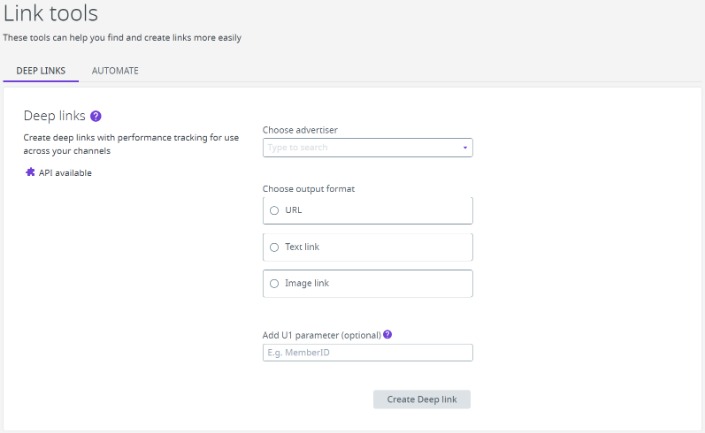Click the 'Choose output format' label
The image size is (705, 433).
(309, 188)
